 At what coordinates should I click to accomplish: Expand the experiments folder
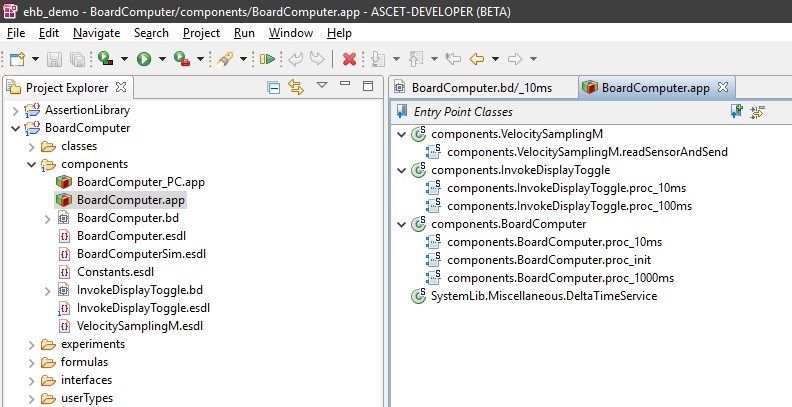coord(31,344)
